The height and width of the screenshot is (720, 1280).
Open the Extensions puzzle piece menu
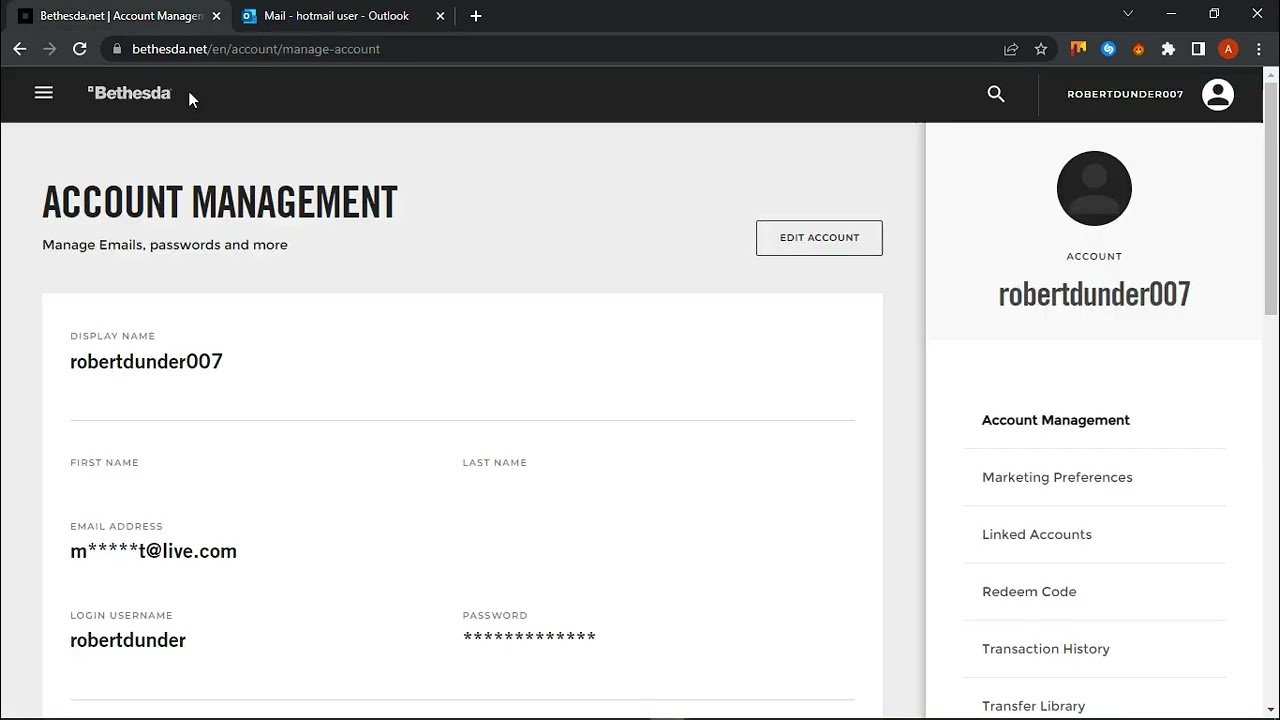point(1168,49)
